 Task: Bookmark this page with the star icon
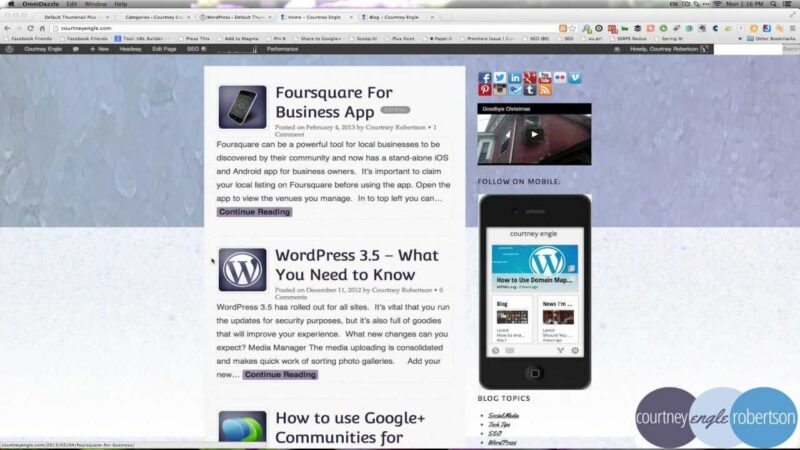[x=572, y=29]
